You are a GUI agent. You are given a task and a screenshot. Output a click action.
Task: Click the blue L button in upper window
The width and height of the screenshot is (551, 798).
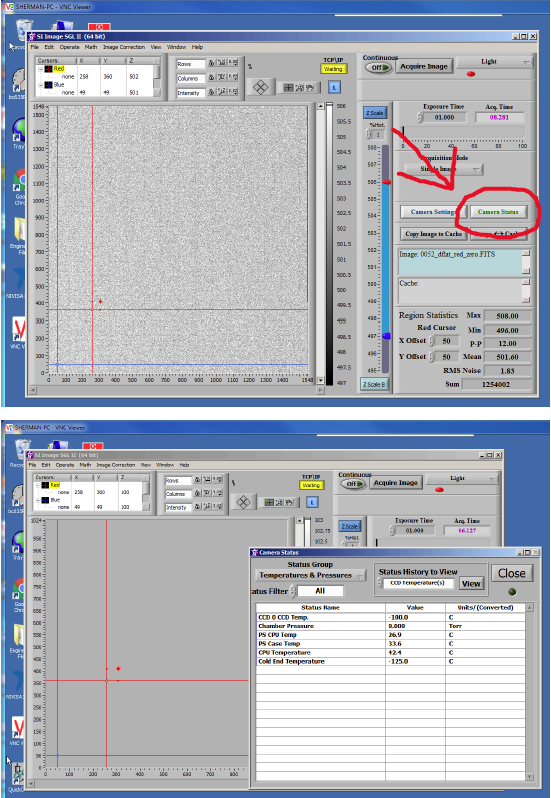[x=334, y=87]
